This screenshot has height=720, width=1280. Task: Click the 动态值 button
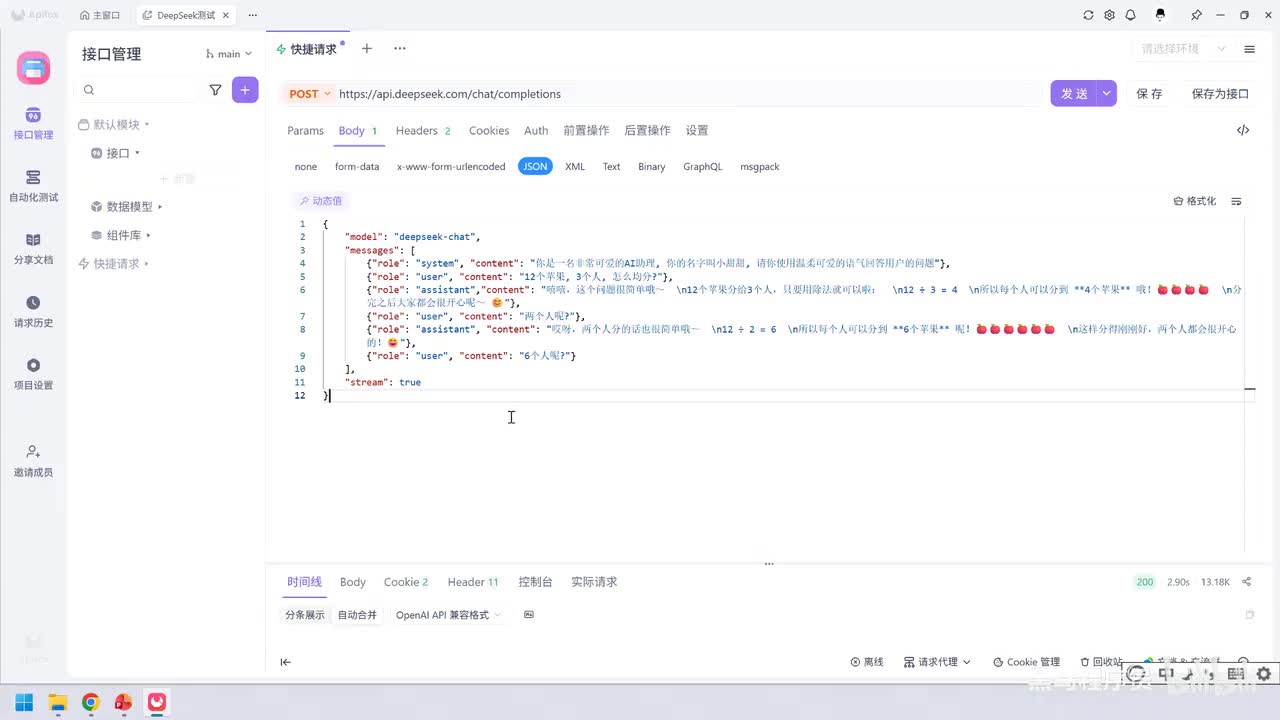320,201
